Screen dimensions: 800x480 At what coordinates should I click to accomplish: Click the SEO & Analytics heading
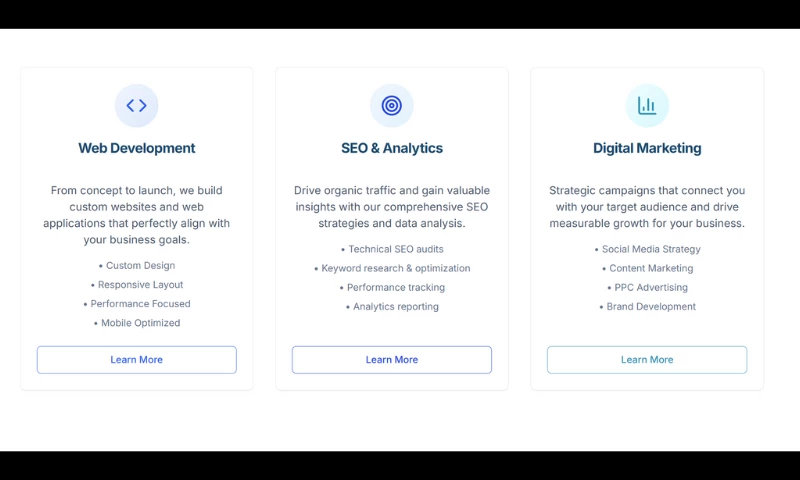click(x=392, y=148)
